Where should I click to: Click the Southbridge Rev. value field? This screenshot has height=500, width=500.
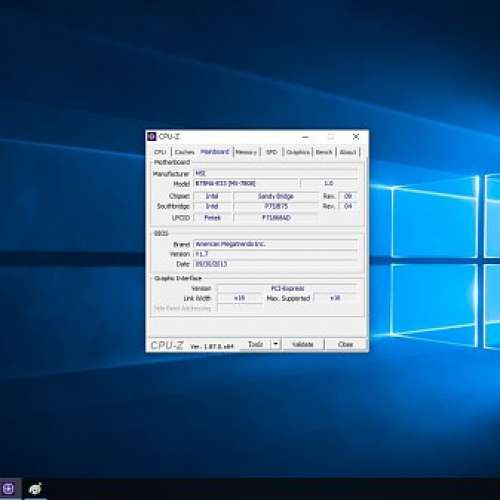click(x=348, y=206)
